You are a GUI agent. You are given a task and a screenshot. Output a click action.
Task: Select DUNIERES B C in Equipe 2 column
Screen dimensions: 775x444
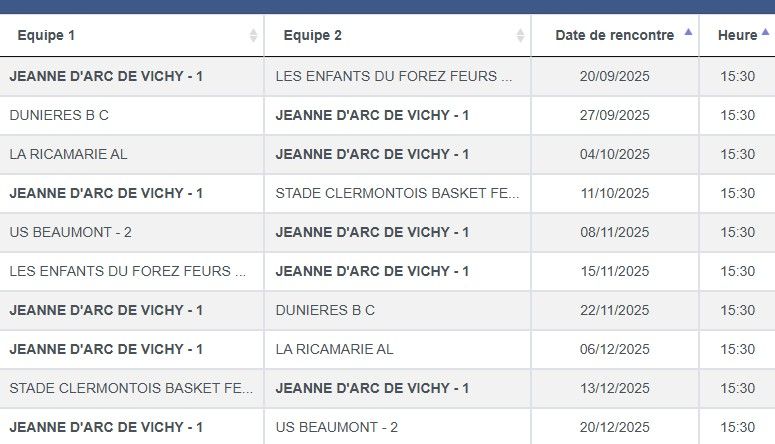coord(325,311)
